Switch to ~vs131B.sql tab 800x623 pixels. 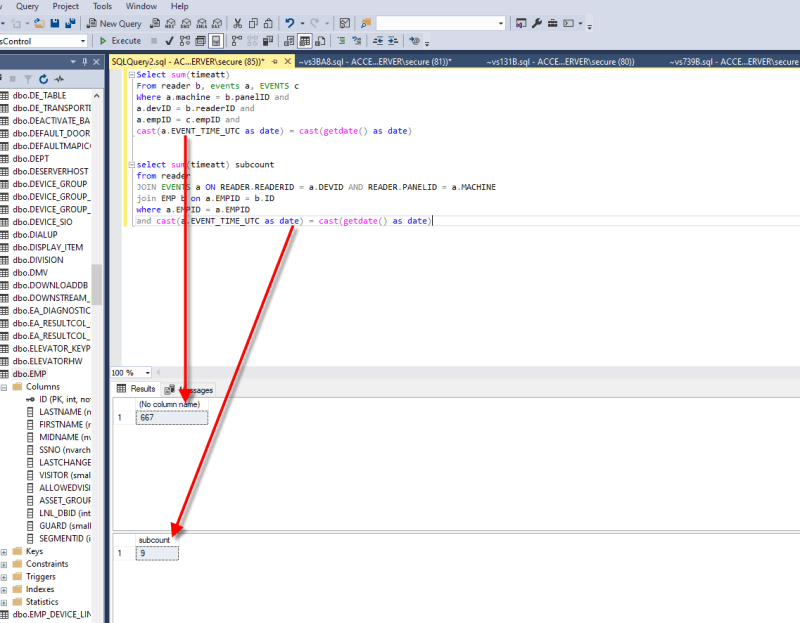coord(560,62)
